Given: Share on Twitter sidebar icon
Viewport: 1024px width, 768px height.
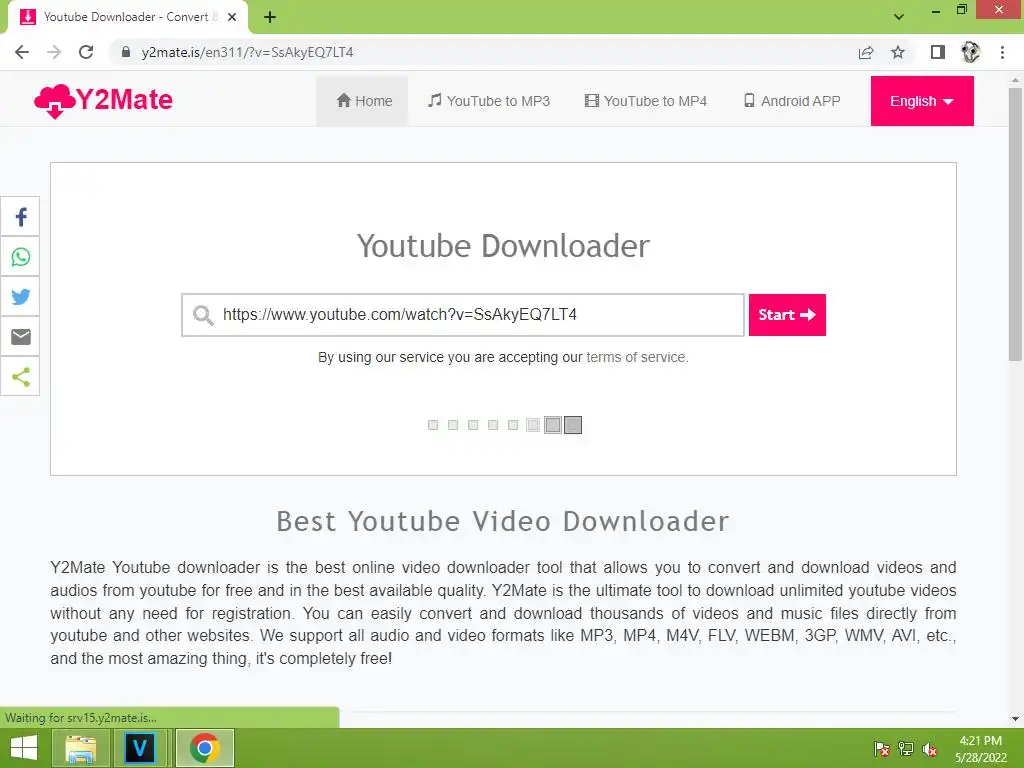Looking at the screenshot, I should [x=20, y=296].
